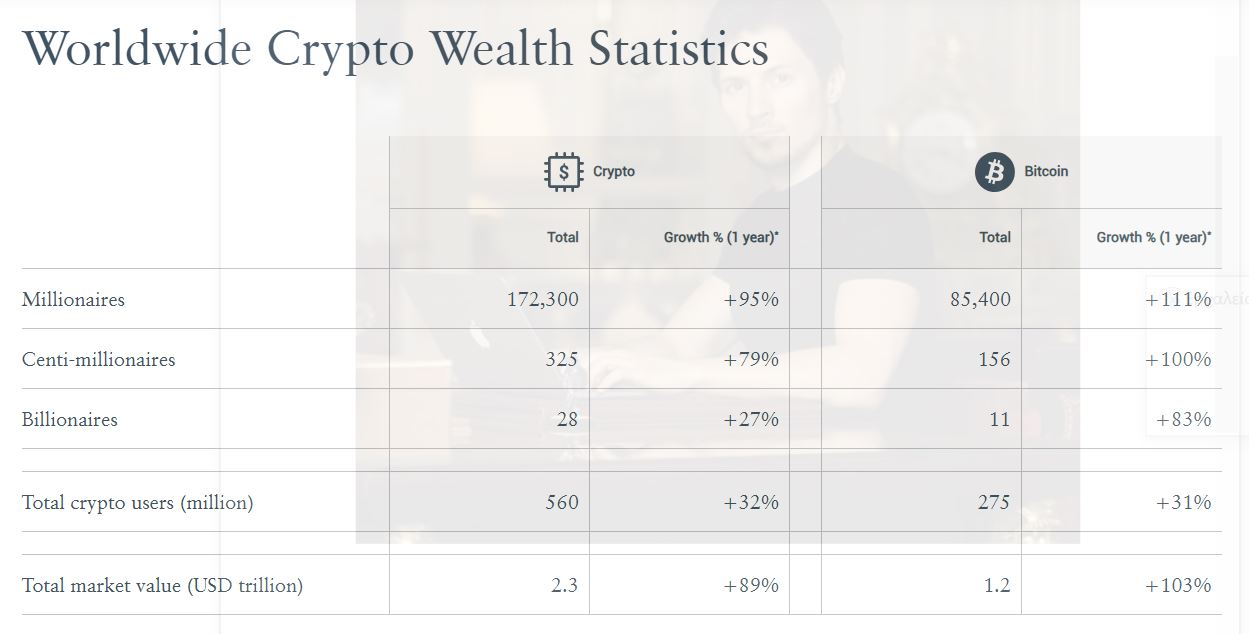
Task: Select the Bitcoin column header label
Action: (x=1046, y=172)
